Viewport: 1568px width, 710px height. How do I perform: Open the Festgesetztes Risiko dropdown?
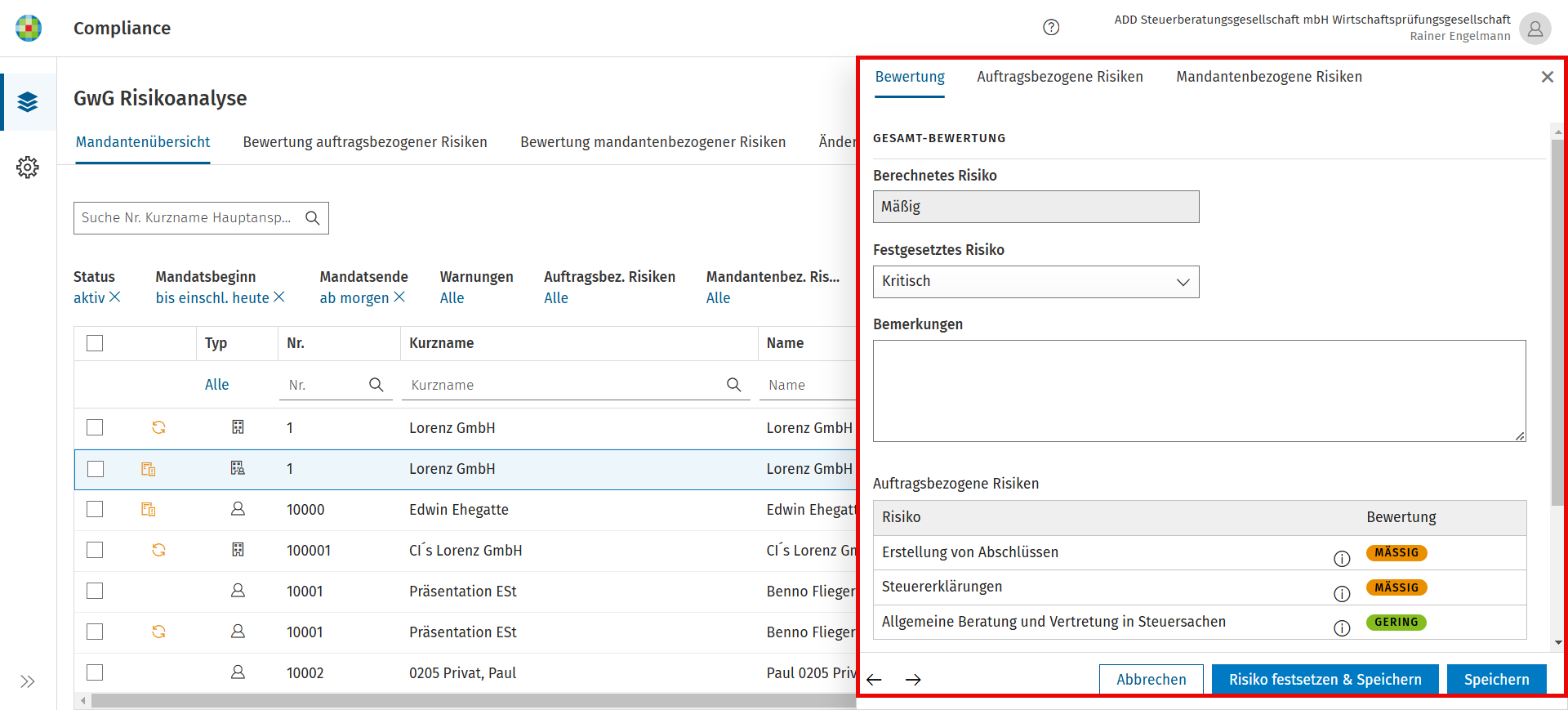(1036, 282)
